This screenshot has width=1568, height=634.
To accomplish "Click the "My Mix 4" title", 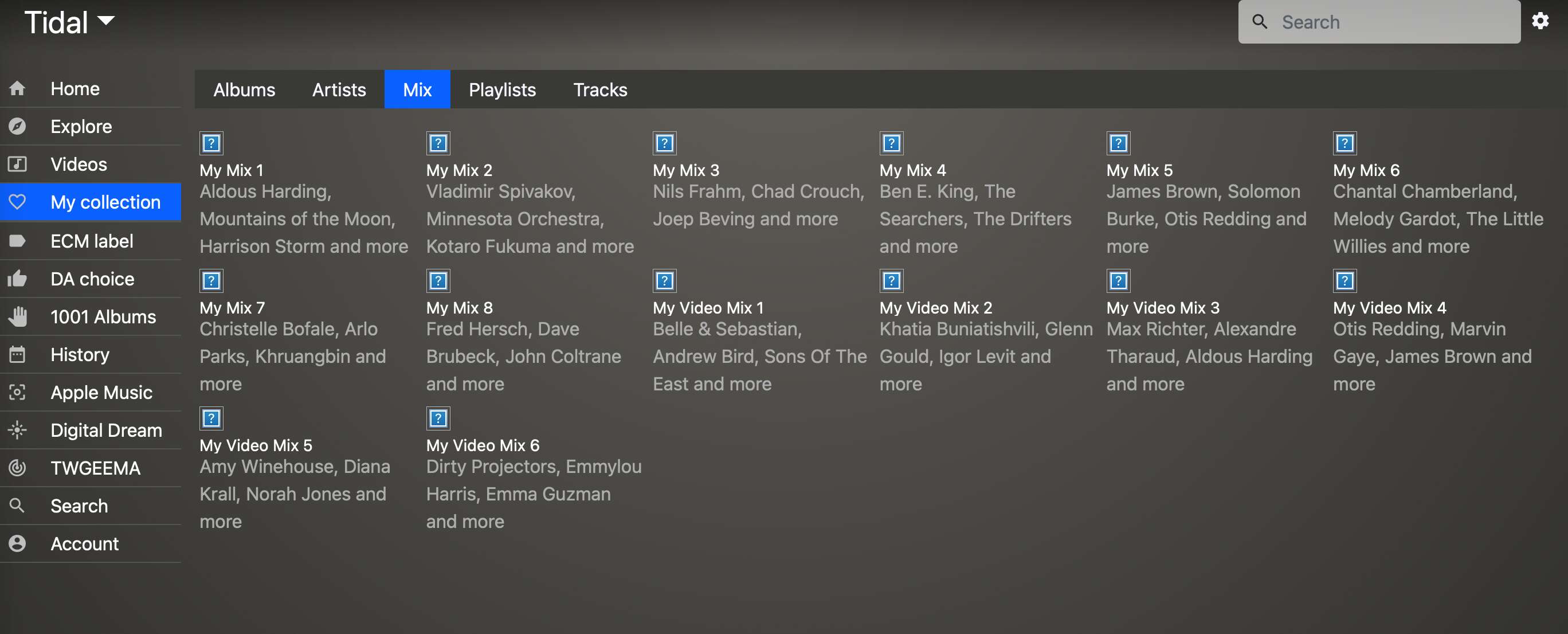I will [912, 170].
